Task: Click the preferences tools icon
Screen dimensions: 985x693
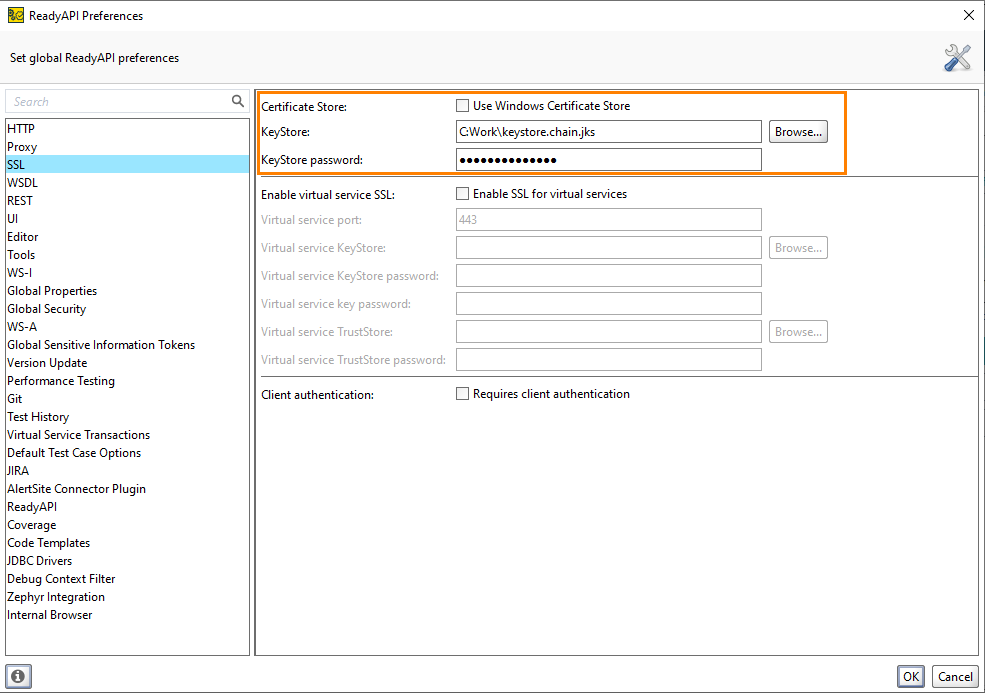Action: (x=957, y=58)
